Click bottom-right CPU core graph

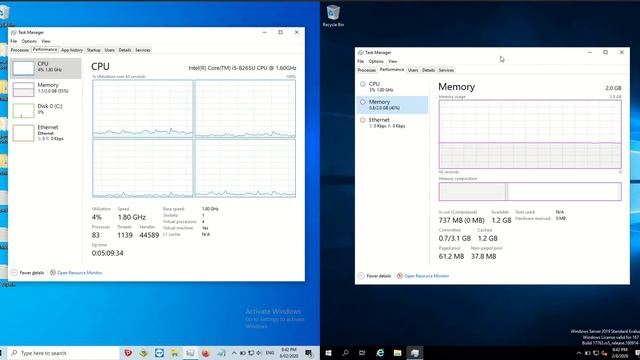pyautogui.click(x=245, y=168)
